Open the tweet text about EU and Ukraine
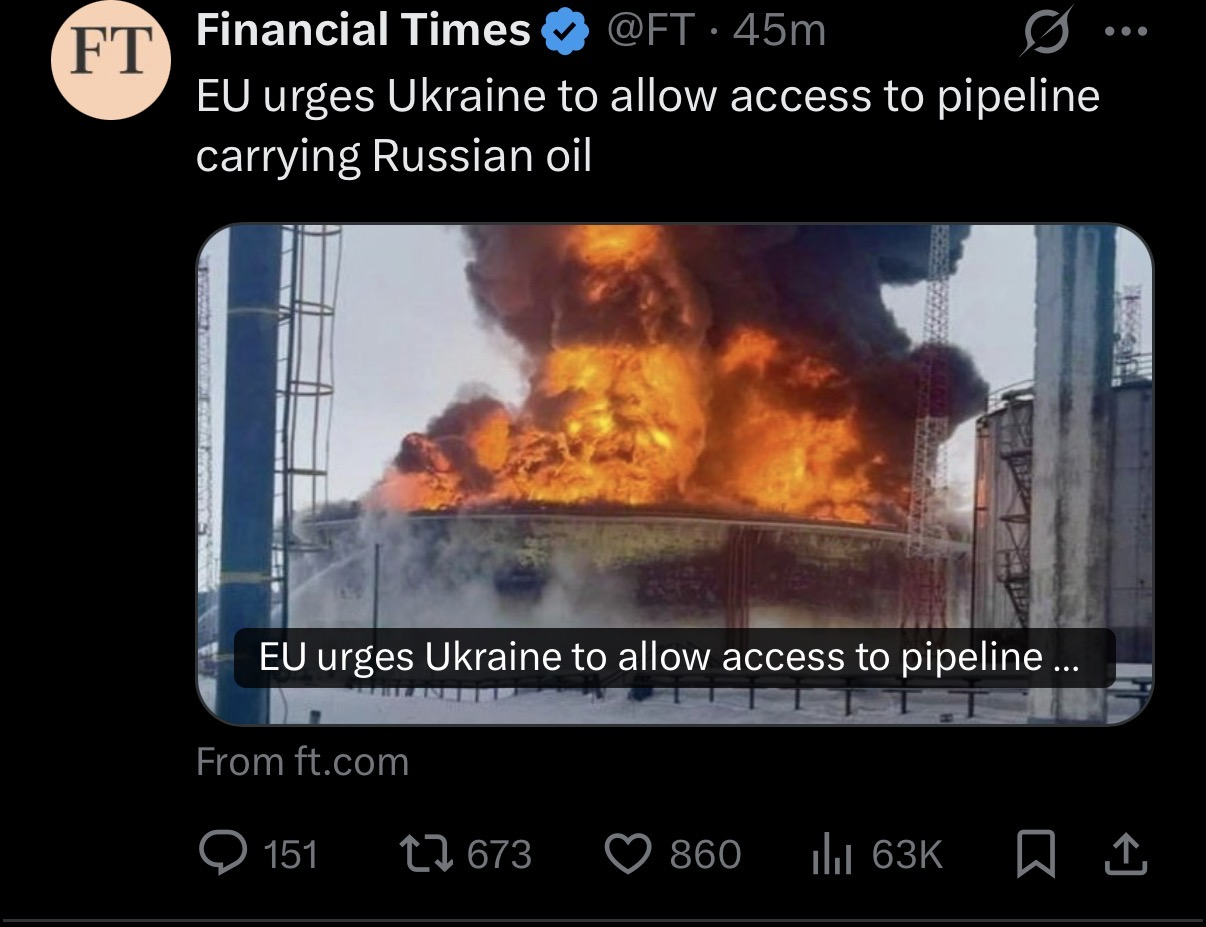The width and height of the screenshot is (1206, 927). point(648,126)
